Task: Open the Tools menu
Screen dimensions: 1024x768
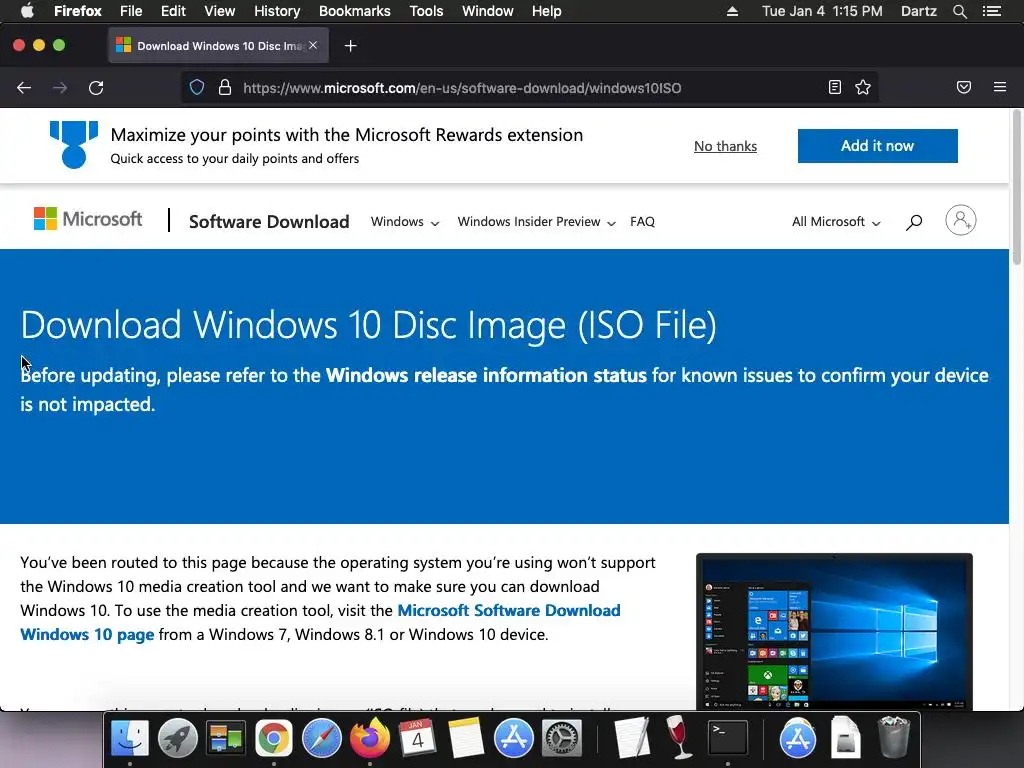Action: 426,11
